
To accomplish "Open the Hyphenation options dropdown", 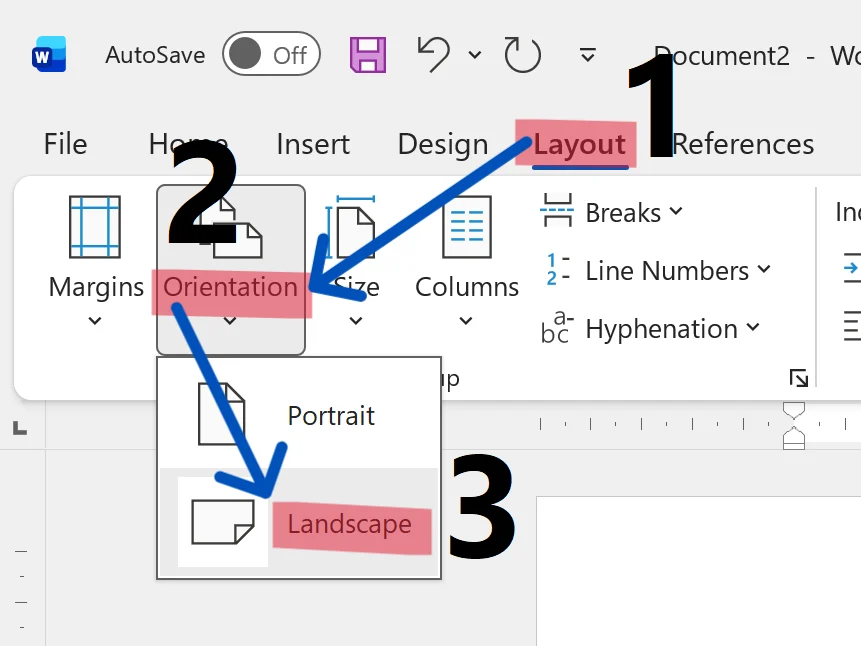I will (650, 328).
